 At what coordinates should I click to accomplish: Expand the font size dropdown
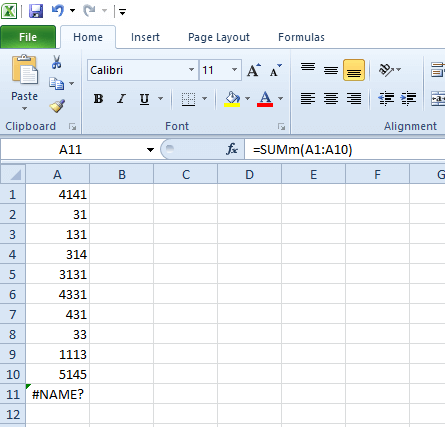pos(235,70)
